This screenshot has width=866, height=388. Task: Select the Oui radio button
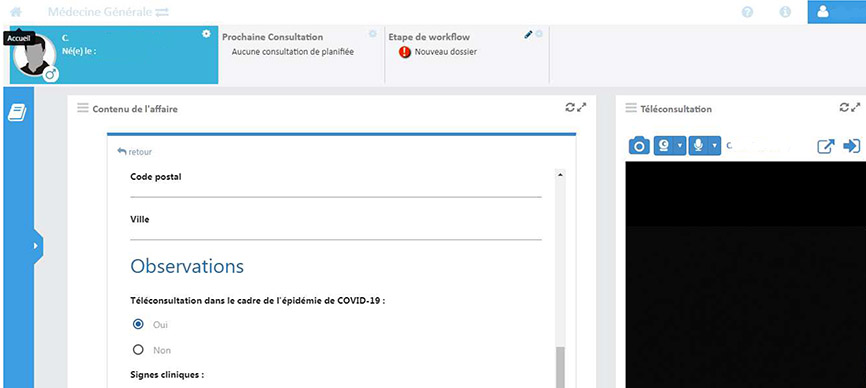(x=139, y=324)
